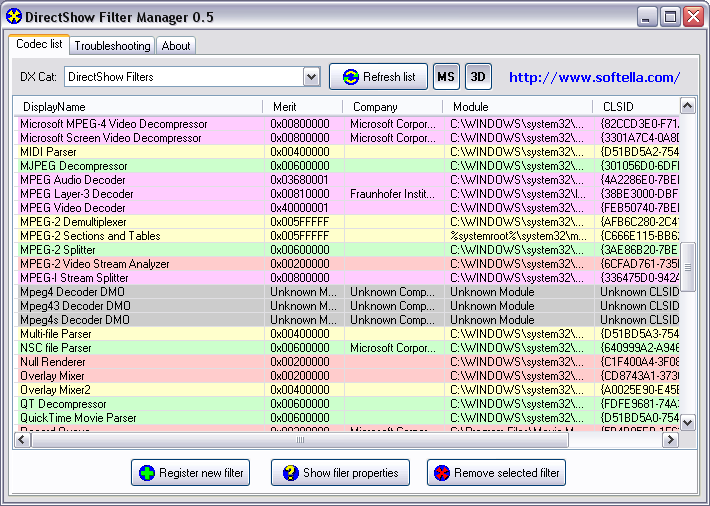The width and height of the screenshot is (710, 506).
Task: Close the DirectShow Filter Manager window
Action: tap(693, 17)
